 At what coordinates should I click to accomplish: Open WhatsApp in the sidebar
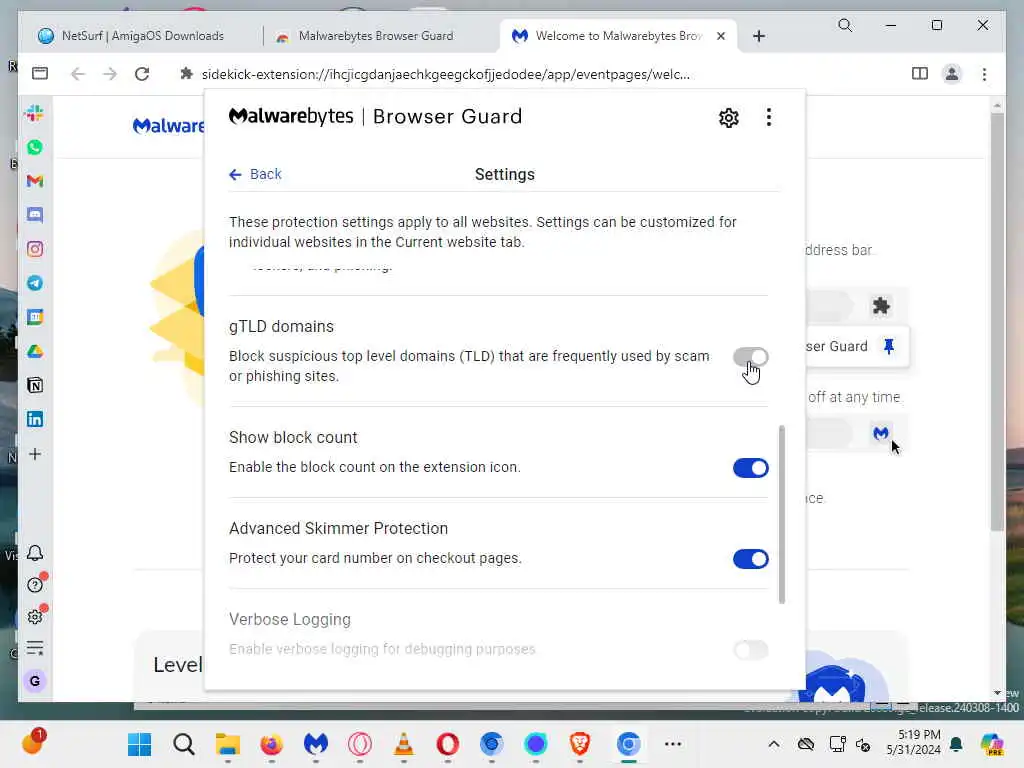coord(35,147)
